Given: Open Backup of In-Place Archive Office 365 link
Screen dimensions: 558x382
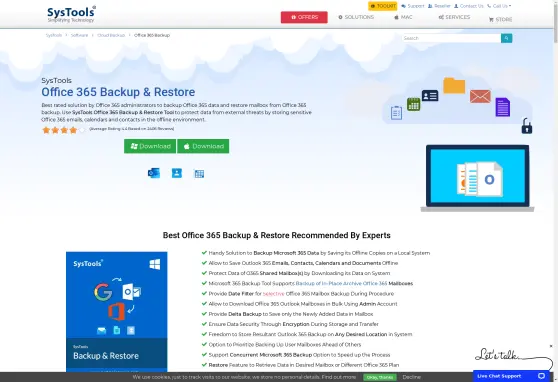Looking at the screenshot, I should tap(341, 283).
